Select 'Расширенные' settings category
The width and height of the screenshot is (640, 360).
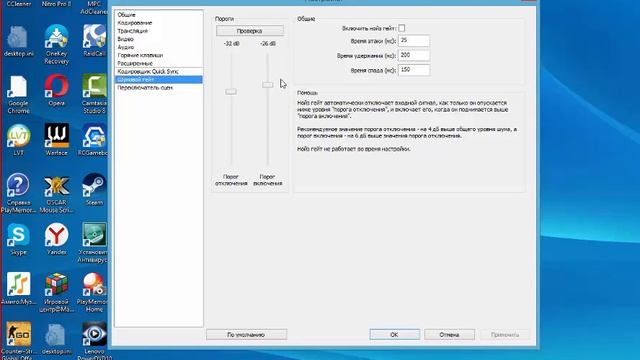pyautogui.click(x=158, y=63)
